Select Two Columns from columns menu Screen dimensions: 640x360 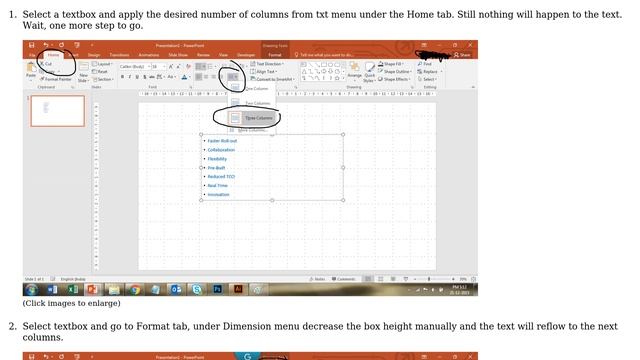(x=251, y=103)
